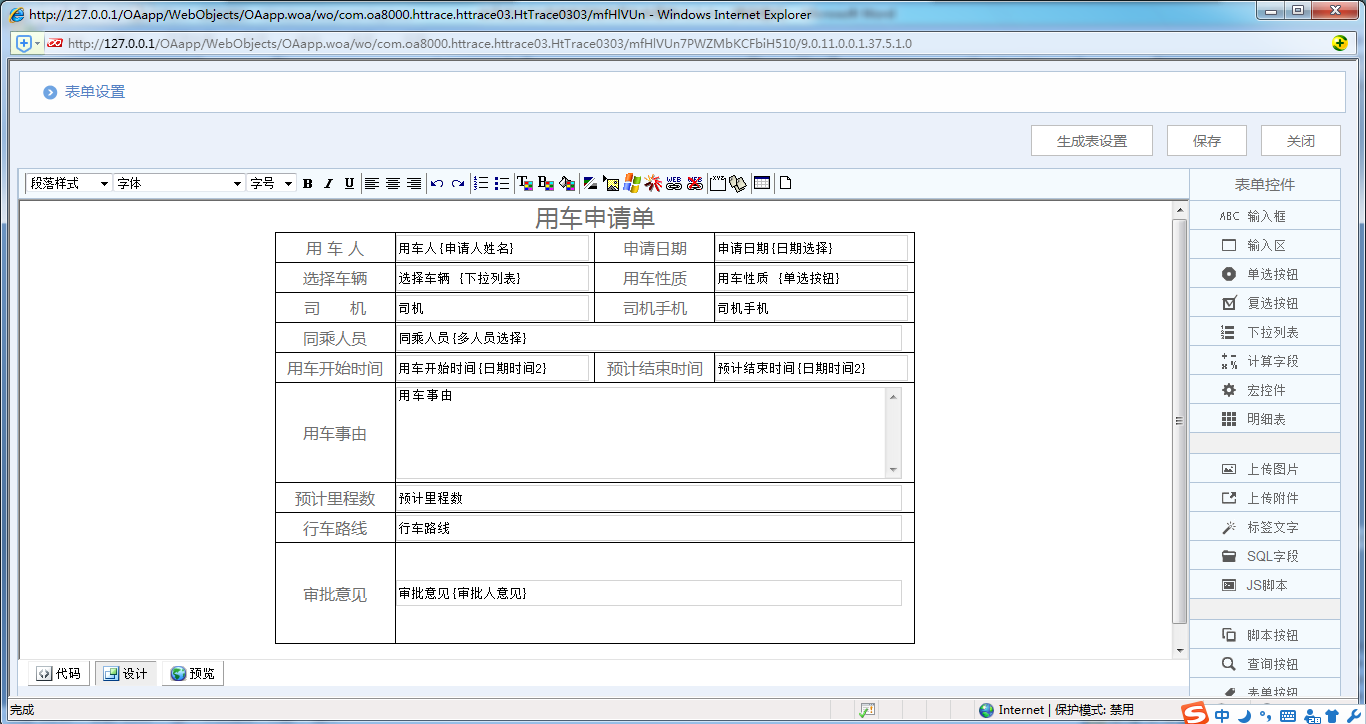Click the new blank document icon
This screenshot has height=724, width=1366.
point(786,183)
